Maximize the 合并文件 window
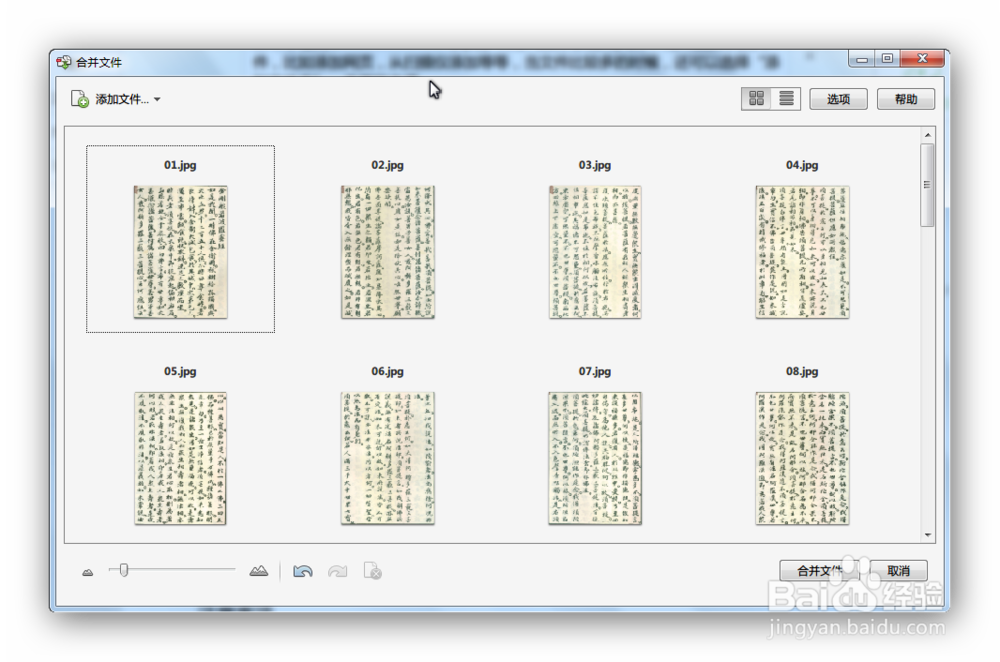This screenshot has width=1000, height=662. (x=887, y=58)
